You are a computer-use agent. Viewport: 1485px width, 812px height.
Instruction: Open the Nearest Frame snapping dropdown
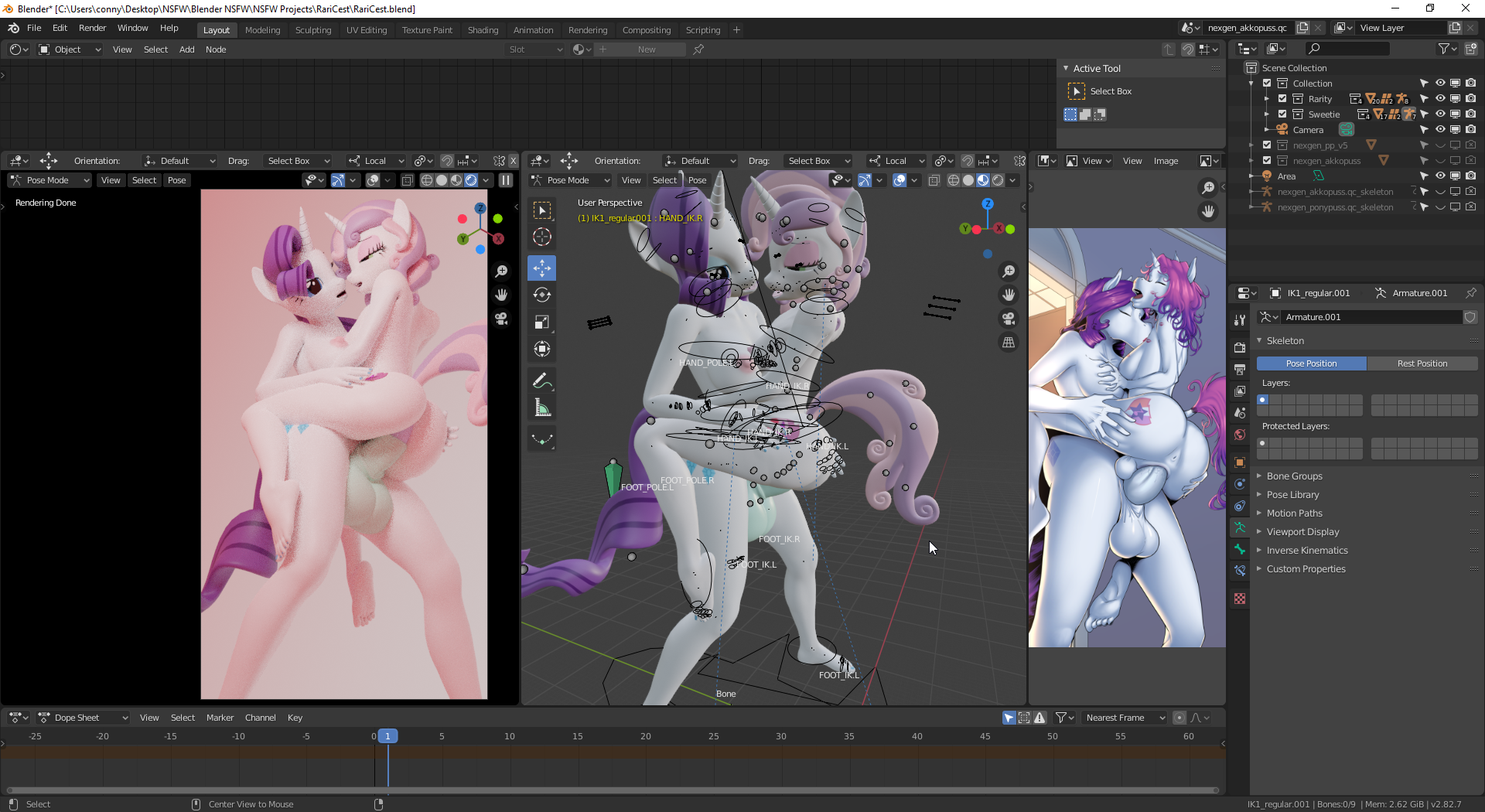[1124, 718]
